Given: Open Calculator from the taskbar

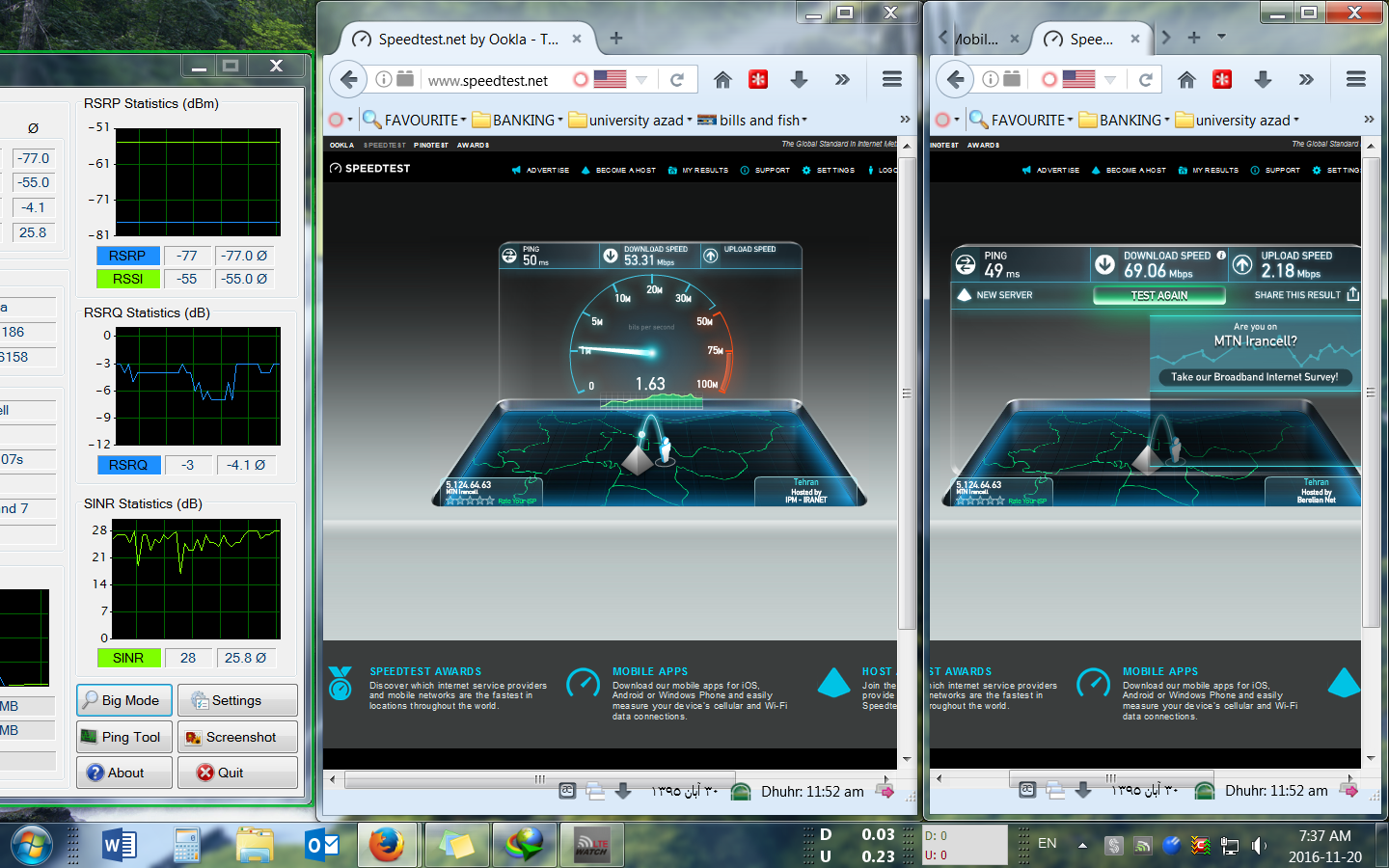Looking at the screenshot, I should (186, 846).
